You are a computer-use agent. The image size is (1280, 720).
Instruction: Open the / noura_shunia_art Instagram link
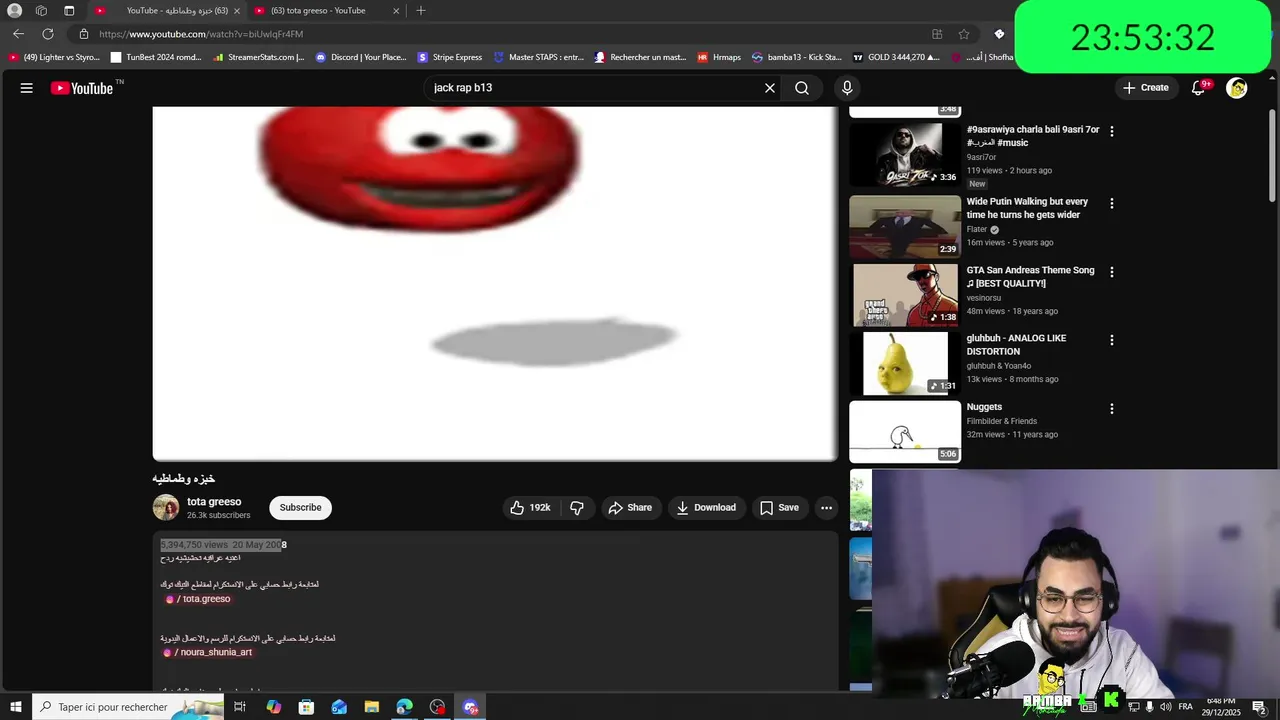[x=208, y=652]
